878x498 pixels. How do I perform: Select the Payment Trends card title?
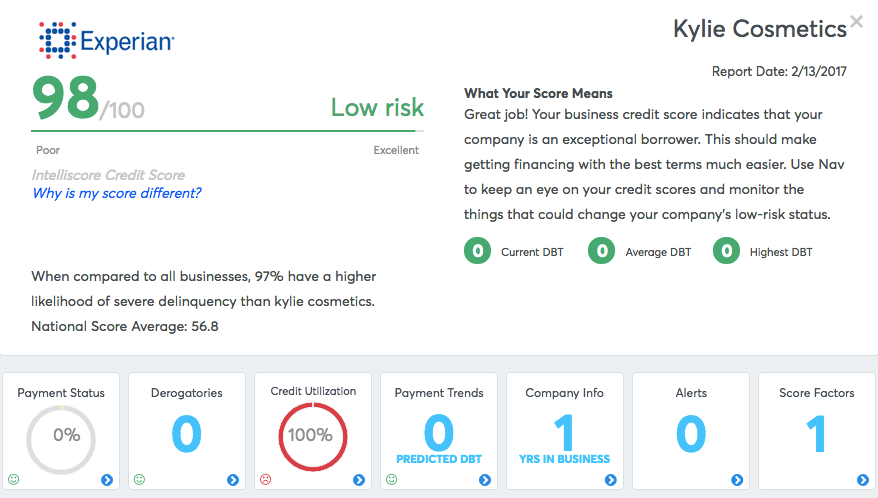[x=439, y=393]
